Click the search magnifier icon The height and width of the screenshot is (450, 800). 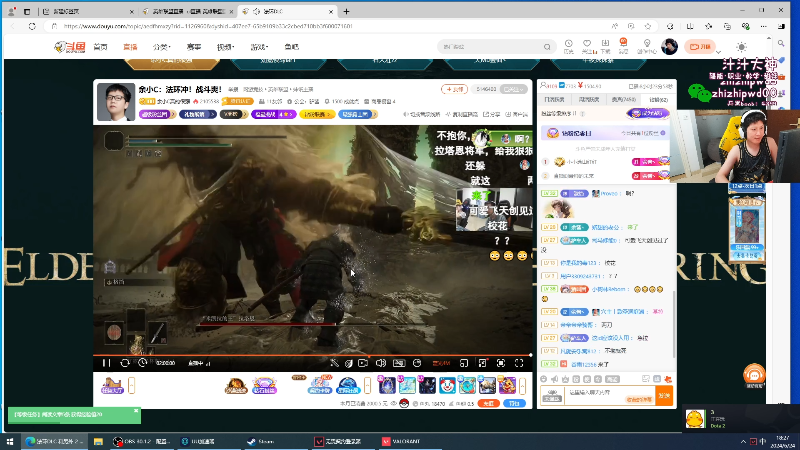pyautogui.click(x=547, y=47)
